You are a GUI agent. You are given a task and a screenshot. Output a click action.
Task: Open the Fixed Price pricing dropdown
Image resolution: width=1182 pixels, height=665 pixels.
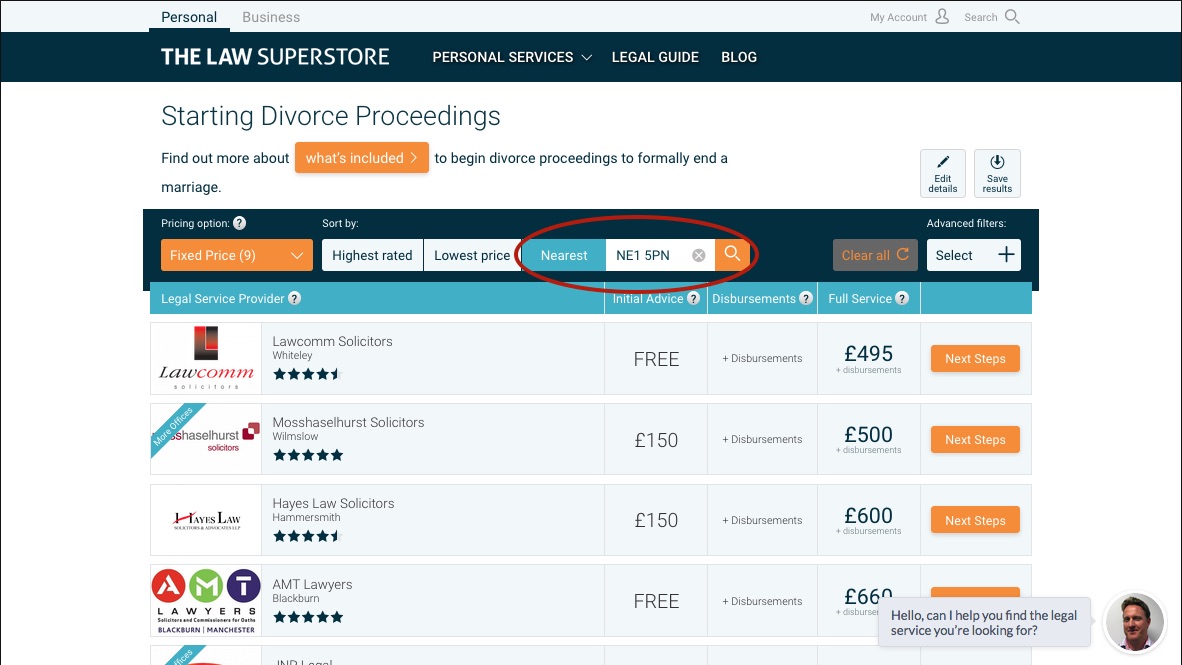236,255
